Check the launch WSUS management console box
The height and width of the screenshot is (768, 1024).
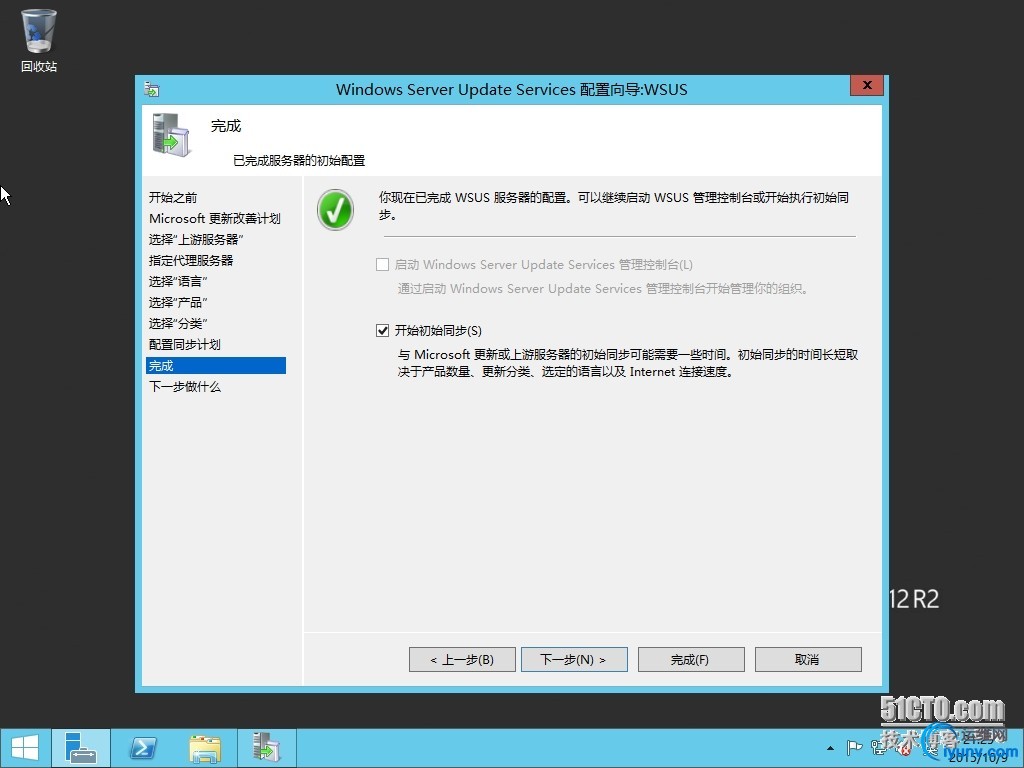tap(383, 265)
